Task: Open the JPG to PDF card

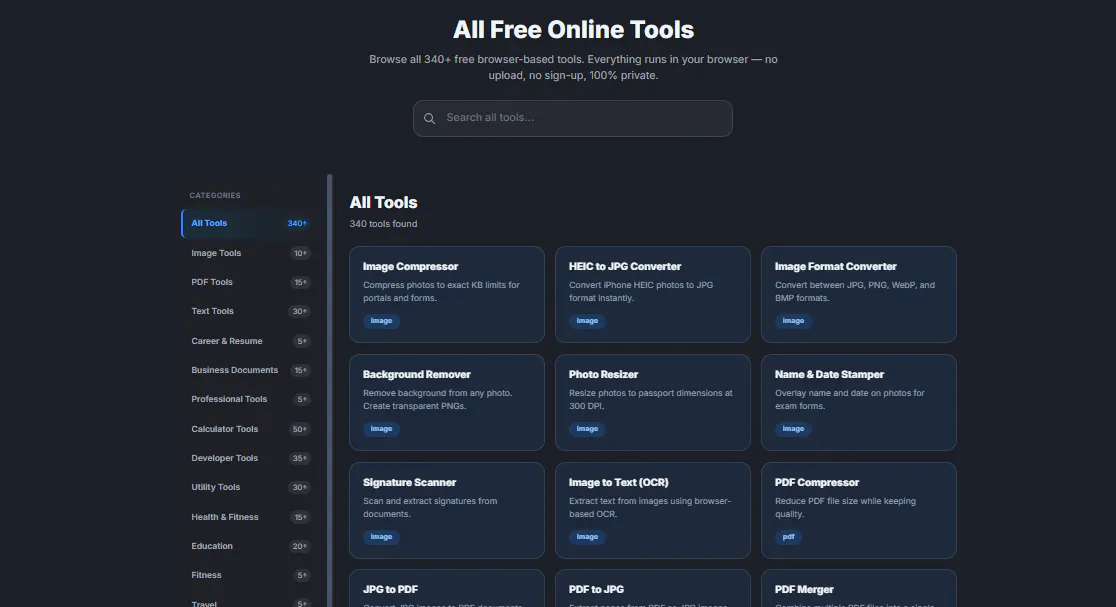Action: [x=447, y=588]
